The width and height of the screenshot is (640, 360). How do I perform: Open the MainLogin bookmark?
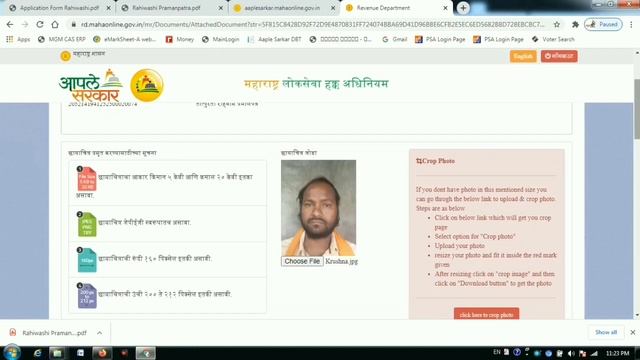point(220,39)
